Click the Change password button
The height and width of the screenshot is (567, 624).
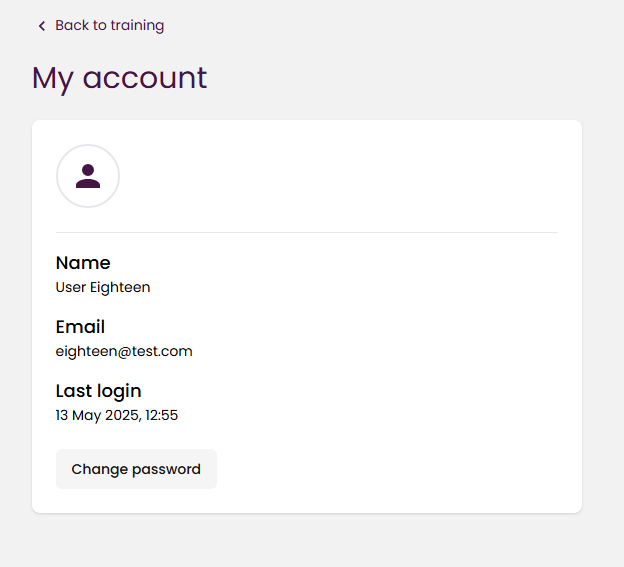pos(136,469)
